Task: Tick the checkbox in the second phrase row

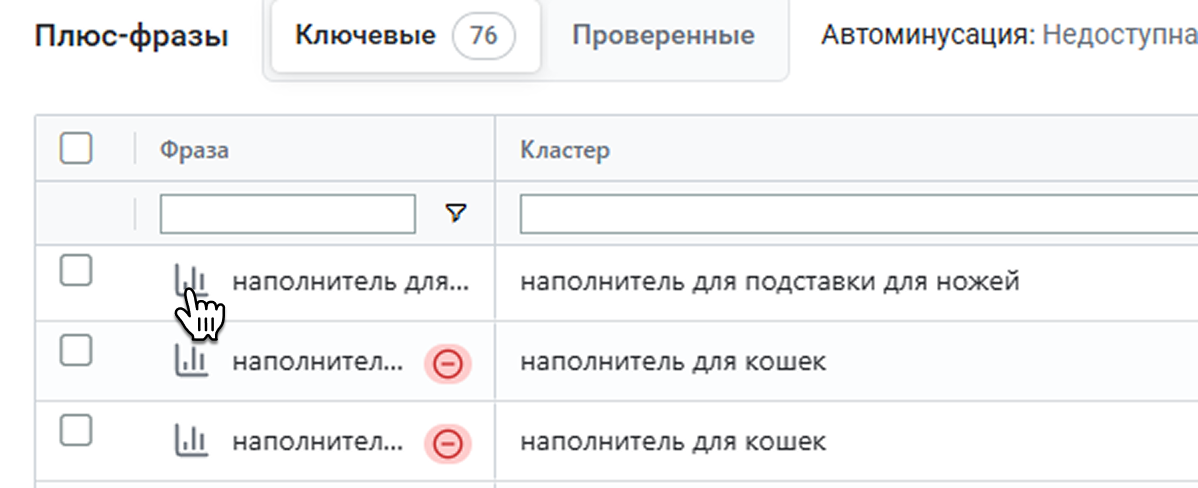Action: (76, 350)
